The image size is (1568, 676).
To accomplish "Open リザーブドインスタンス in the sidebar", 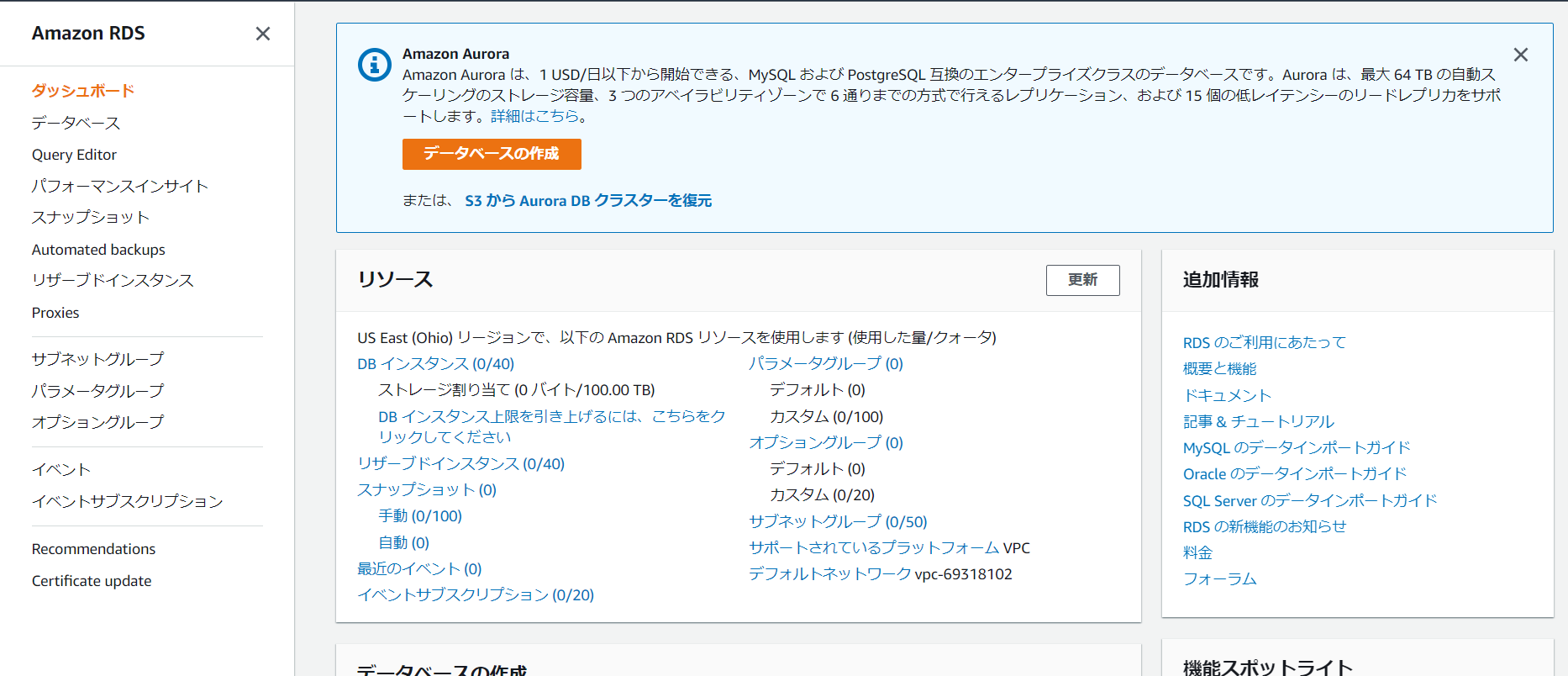I will [x=113, y=280].
